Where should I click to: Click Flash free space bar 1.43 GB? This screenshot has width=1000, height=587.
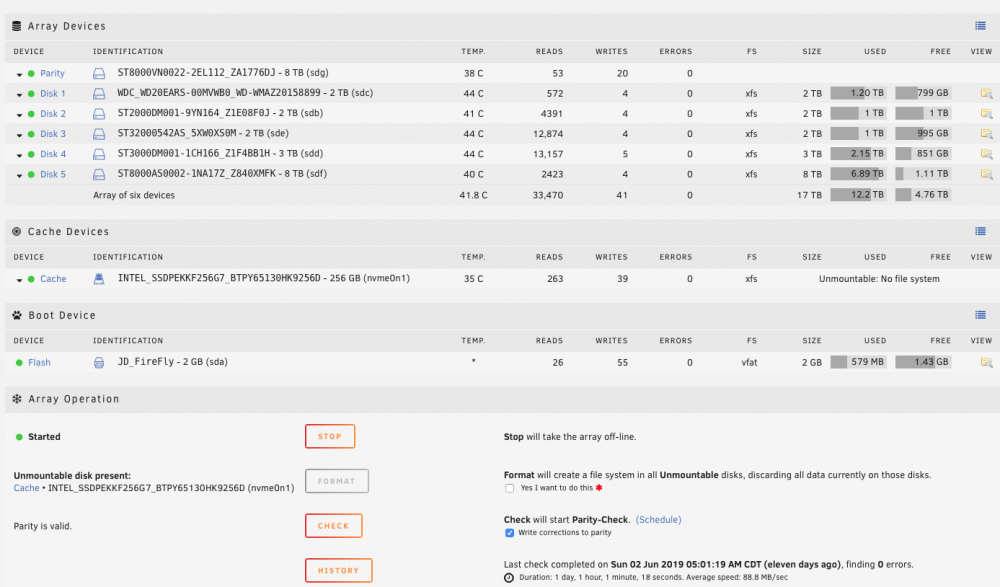click(x=923, y=362)
